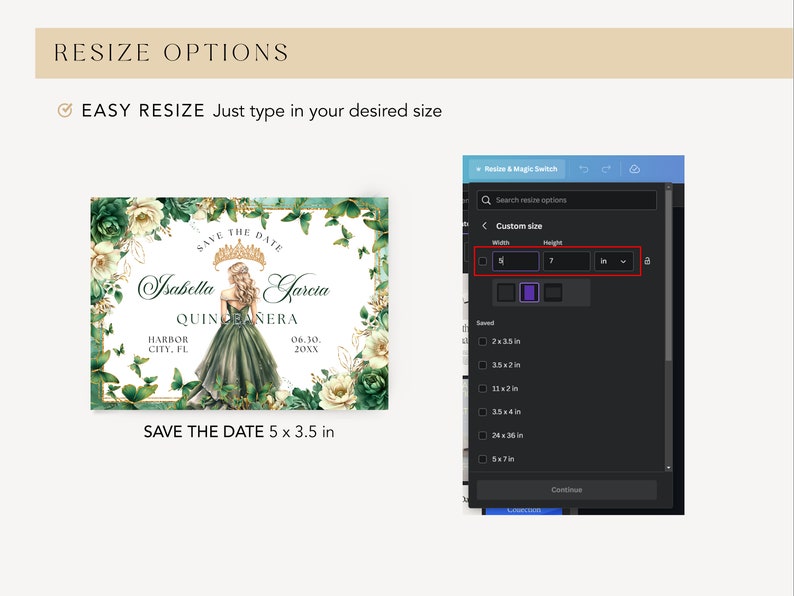Tick the custom size checkbox
Viewport: 794px width, 596px height.
[x=483, y=261]
